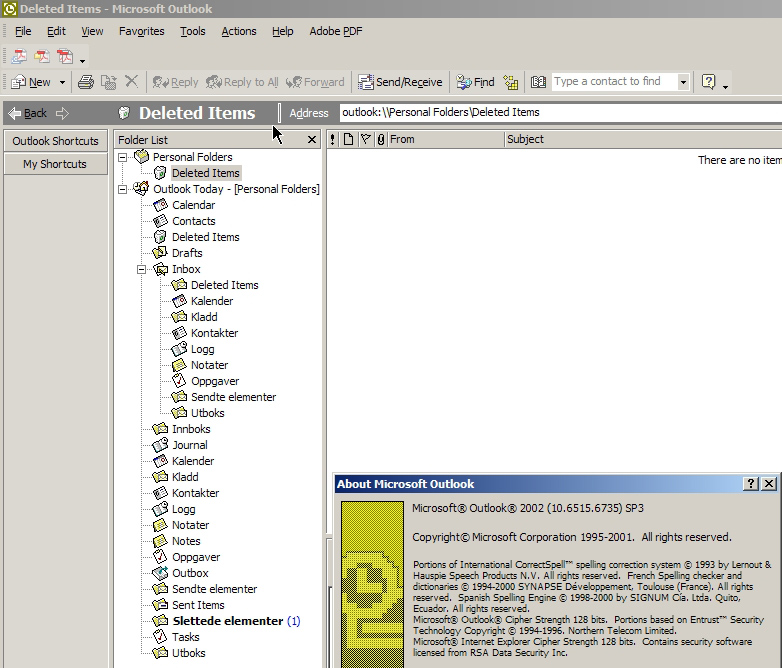Screen dimensions: 782x668
Task: Select the Notes folder
Action: (186, 541)
